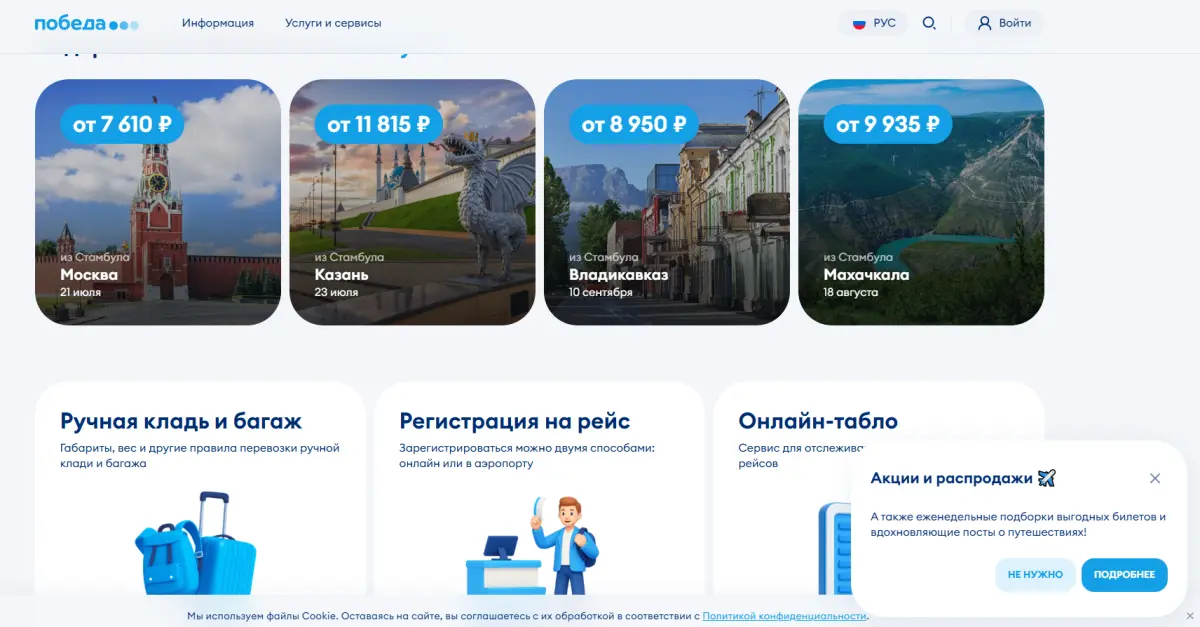Screen dimensions: 1200x627
Task: Click the от 11 815 ₽ price badge
Action: point(378,124)
